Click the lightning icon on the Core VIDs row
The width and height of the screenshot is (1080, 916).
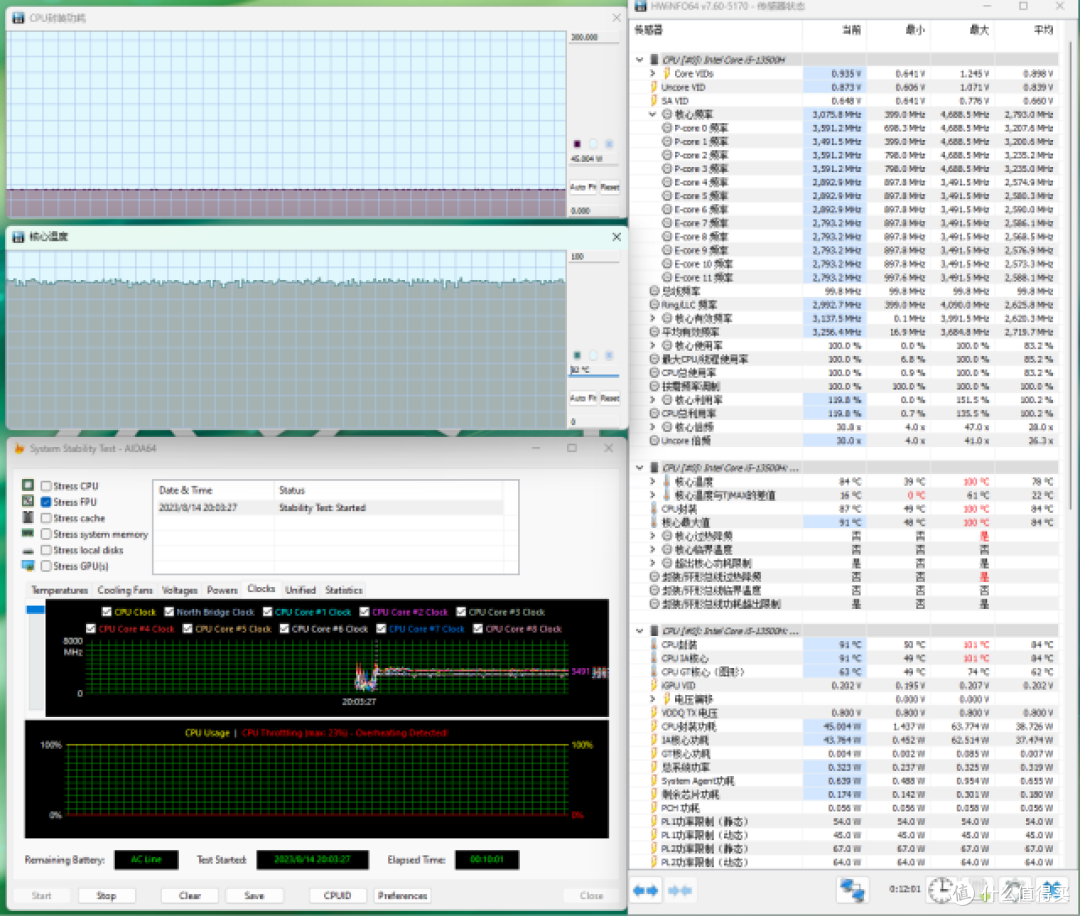[x=667, y=74]
